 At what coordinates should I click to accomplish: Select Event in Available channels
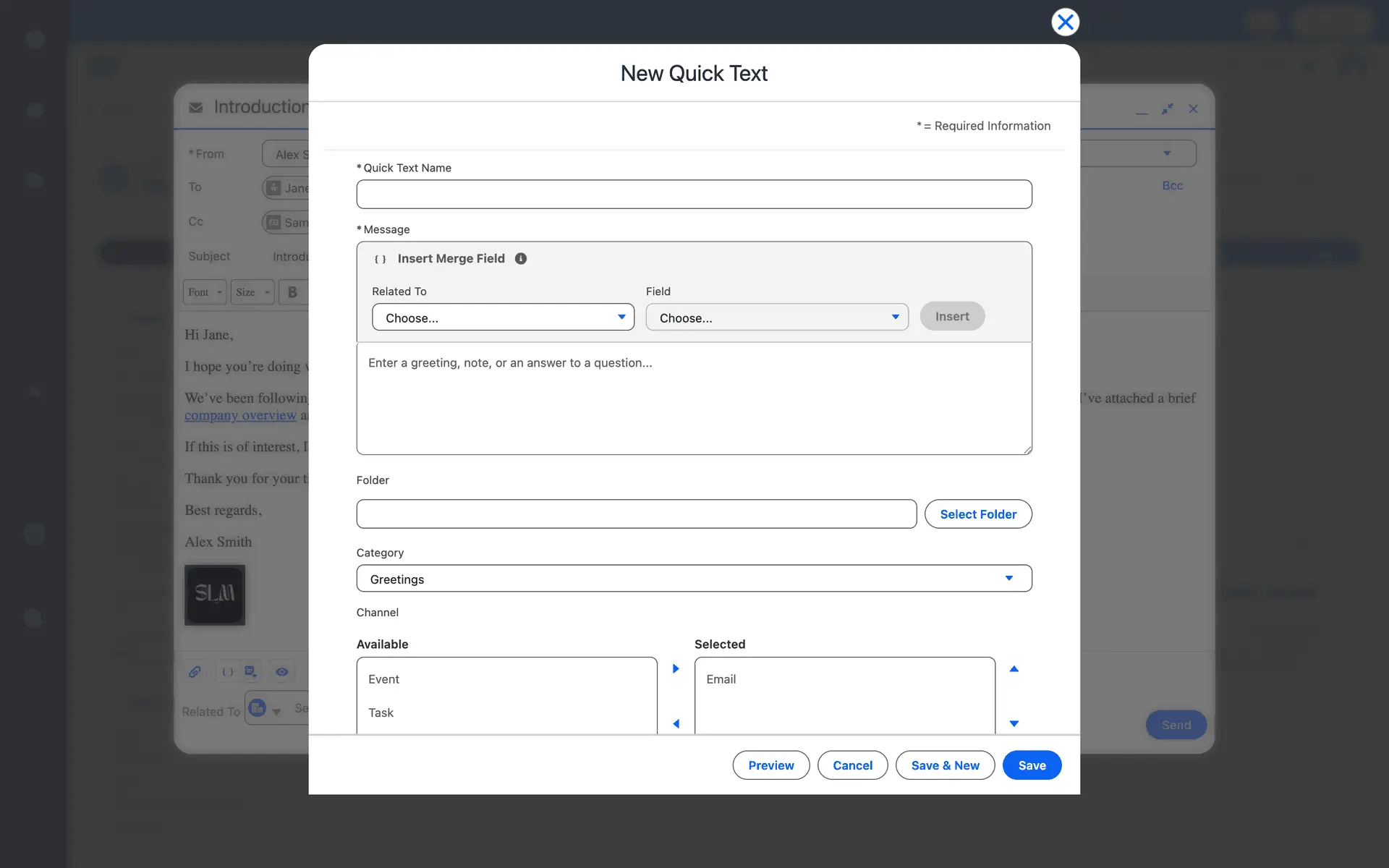(x=384, y=679)
